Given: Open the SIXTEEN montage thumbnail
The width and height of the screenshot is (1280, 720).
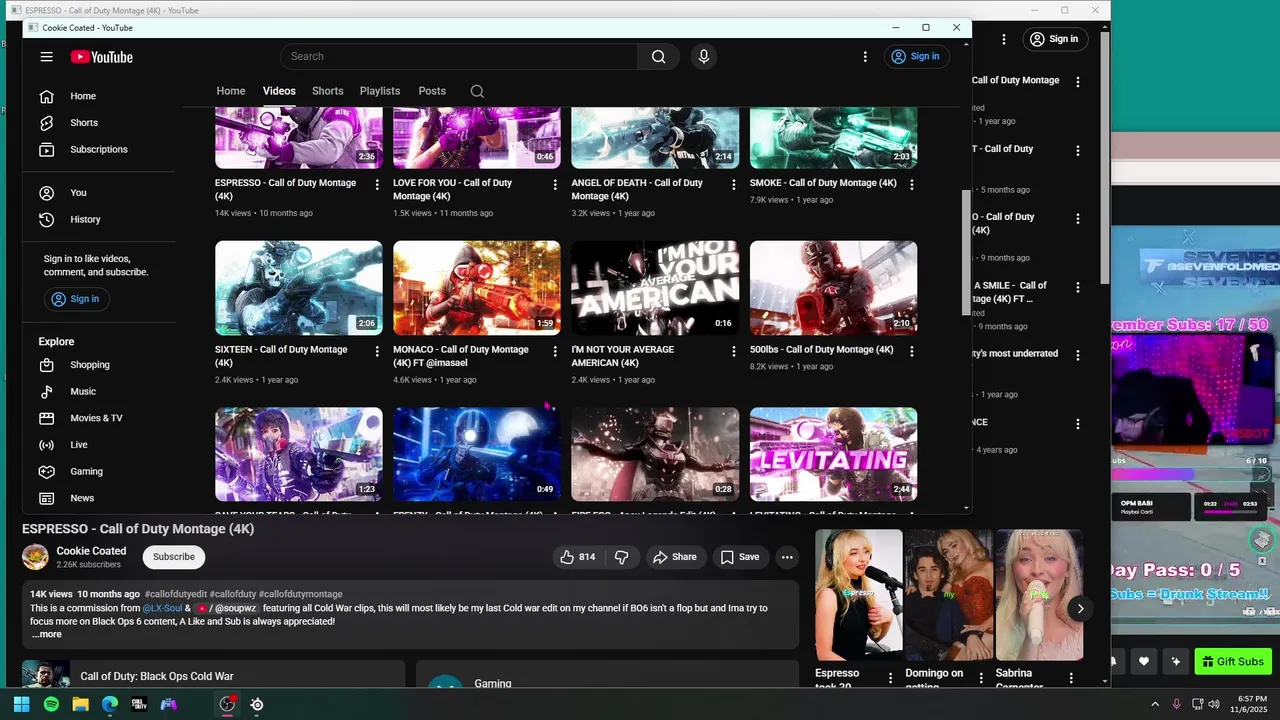Looking at the screenshot, I should (x=299, y=288).
